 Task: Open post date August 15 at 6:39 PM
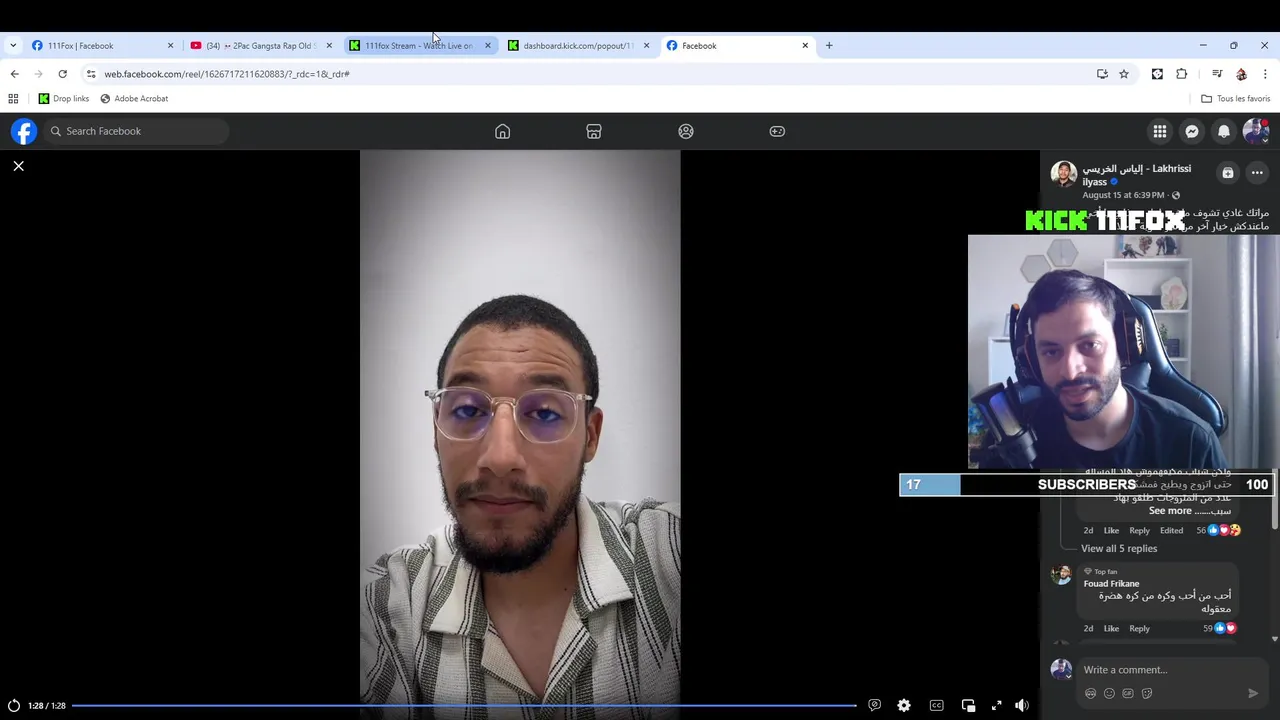[x=1123, y=195]
